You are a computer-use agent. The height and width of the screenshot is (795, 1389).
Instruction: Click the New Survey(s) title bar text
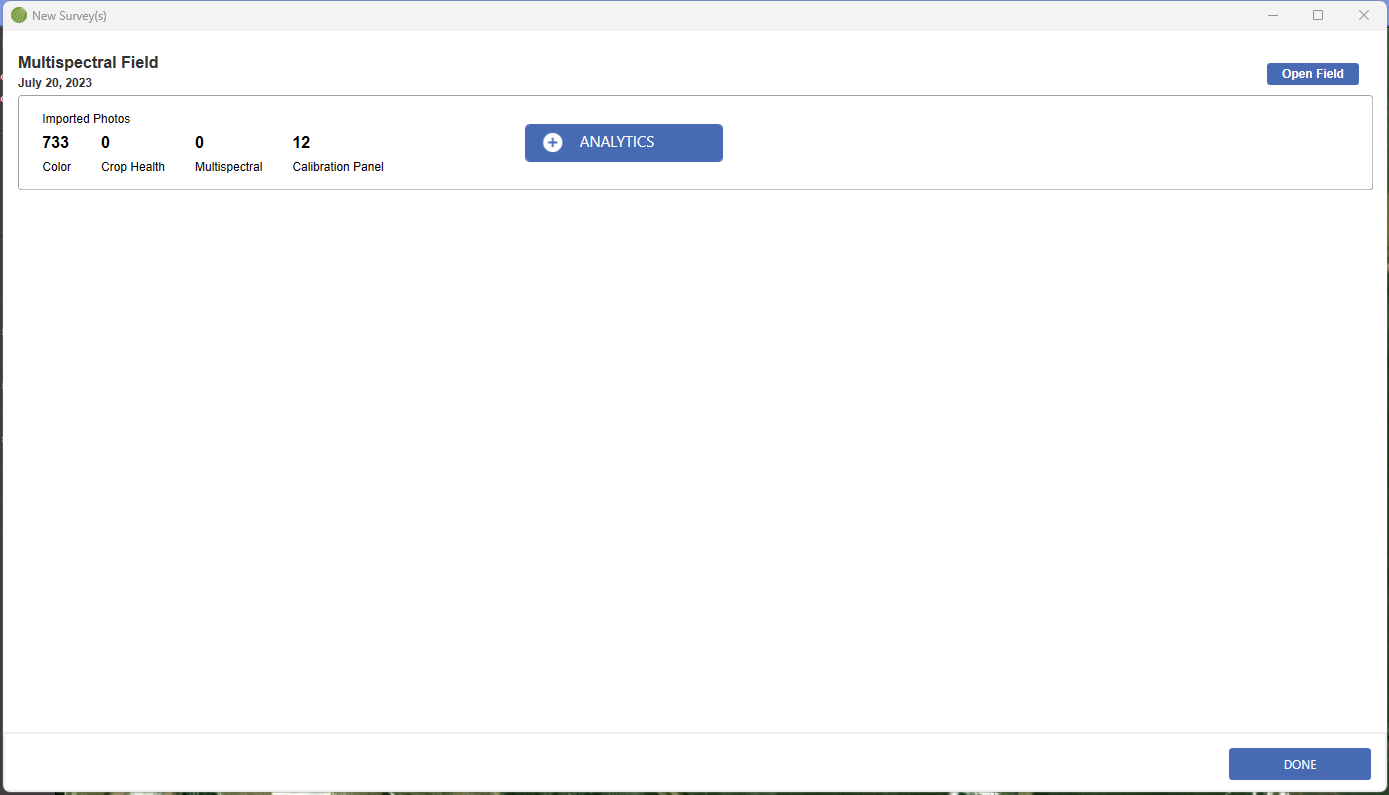click(69, 16)
